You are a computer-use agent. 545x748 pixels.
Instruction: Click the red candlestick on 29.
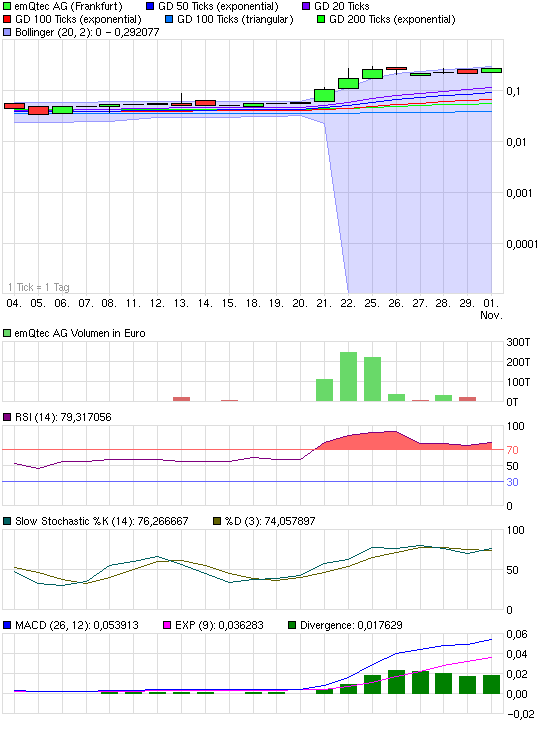coord(468,72)
